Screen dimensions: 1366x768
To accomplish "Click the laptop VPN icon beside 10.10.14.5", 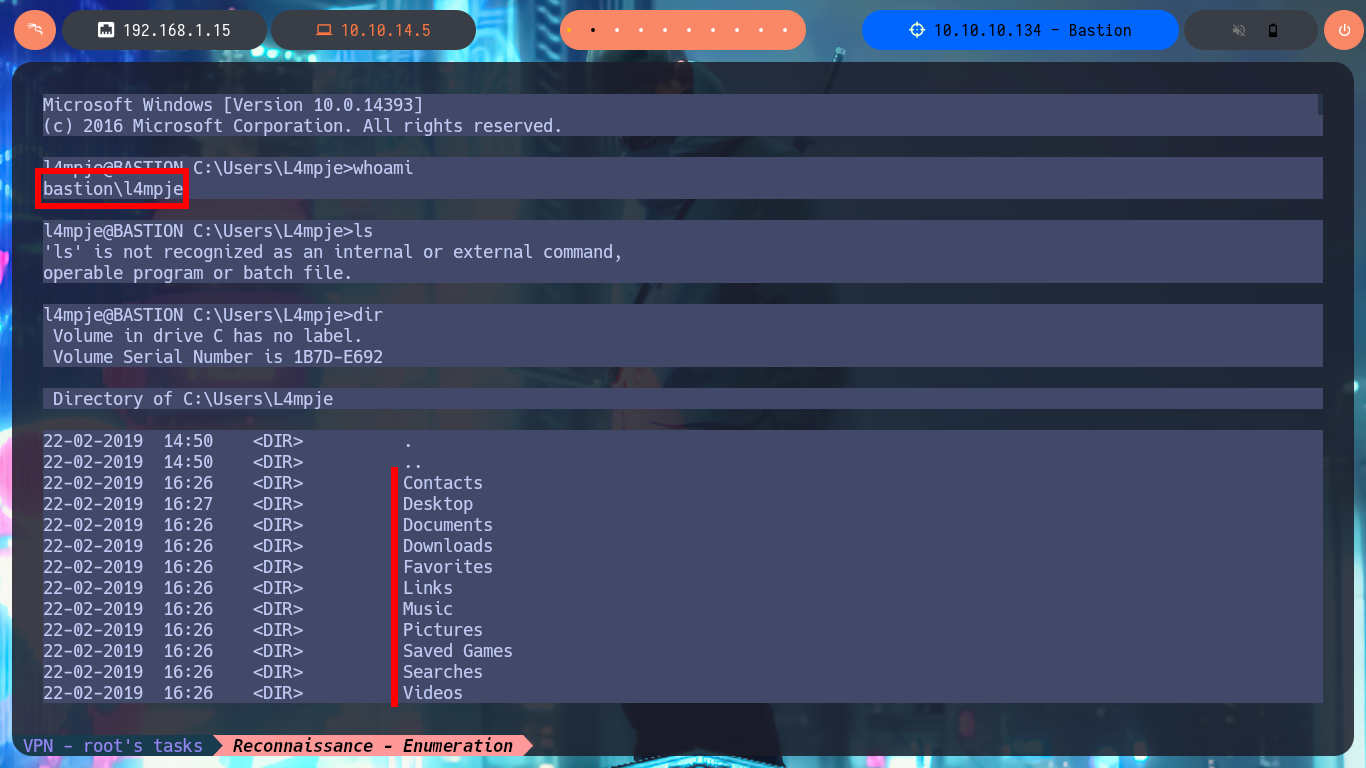I will point(324,30).
